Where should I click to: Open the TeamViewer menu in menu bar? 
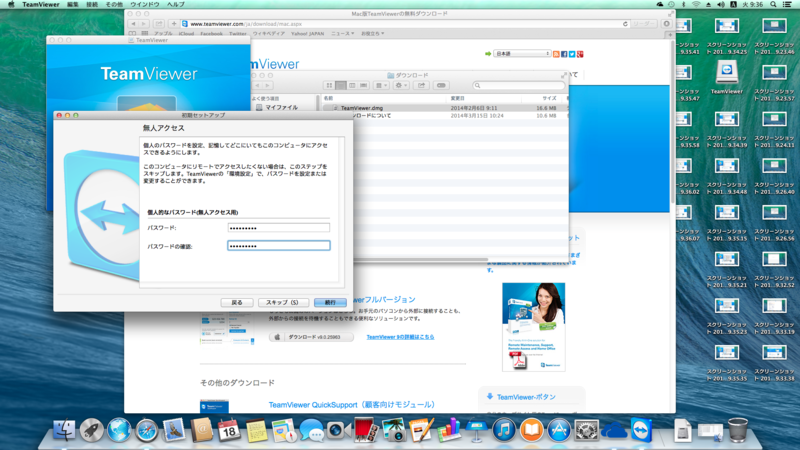point(41,4)
